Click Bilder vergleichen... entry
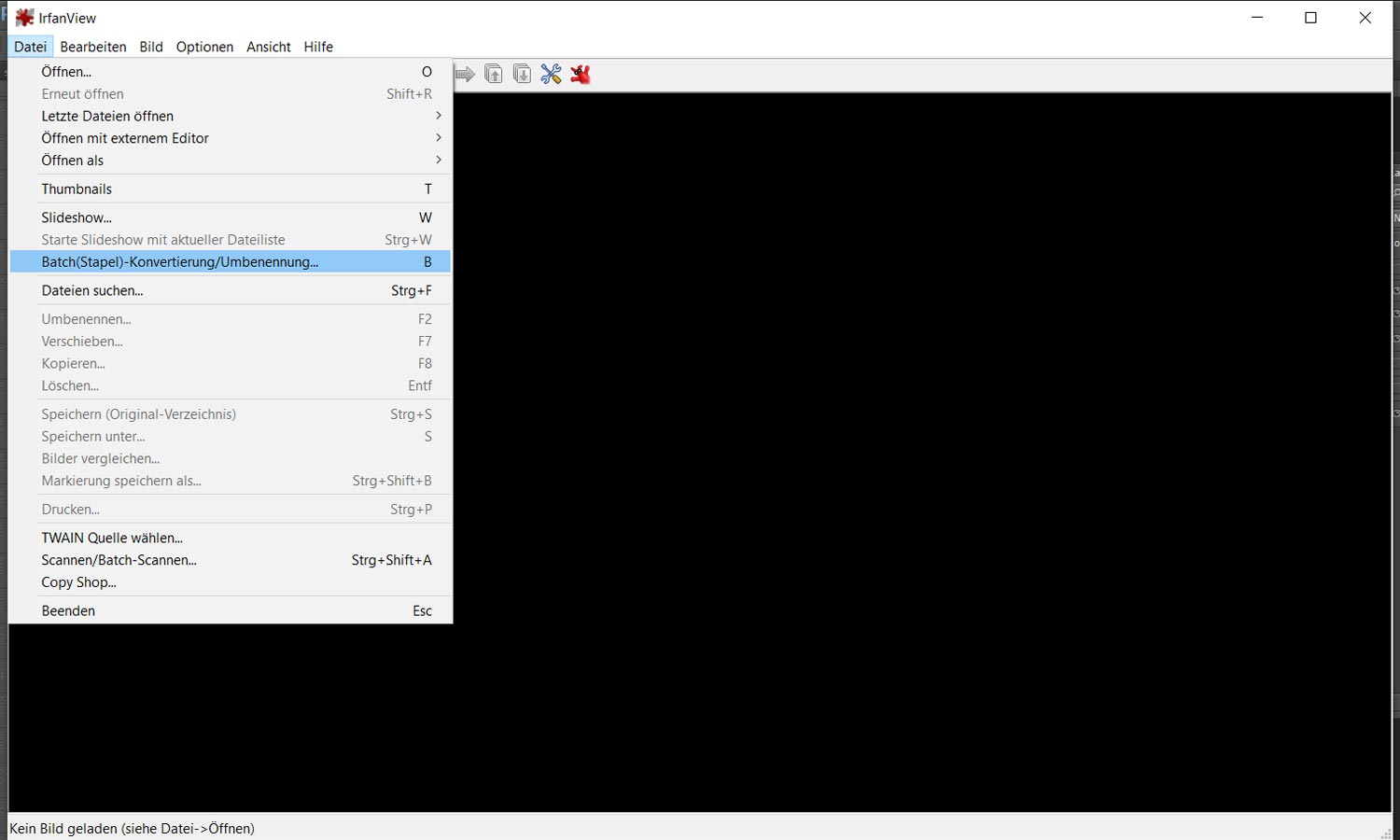 click(230, 459)
